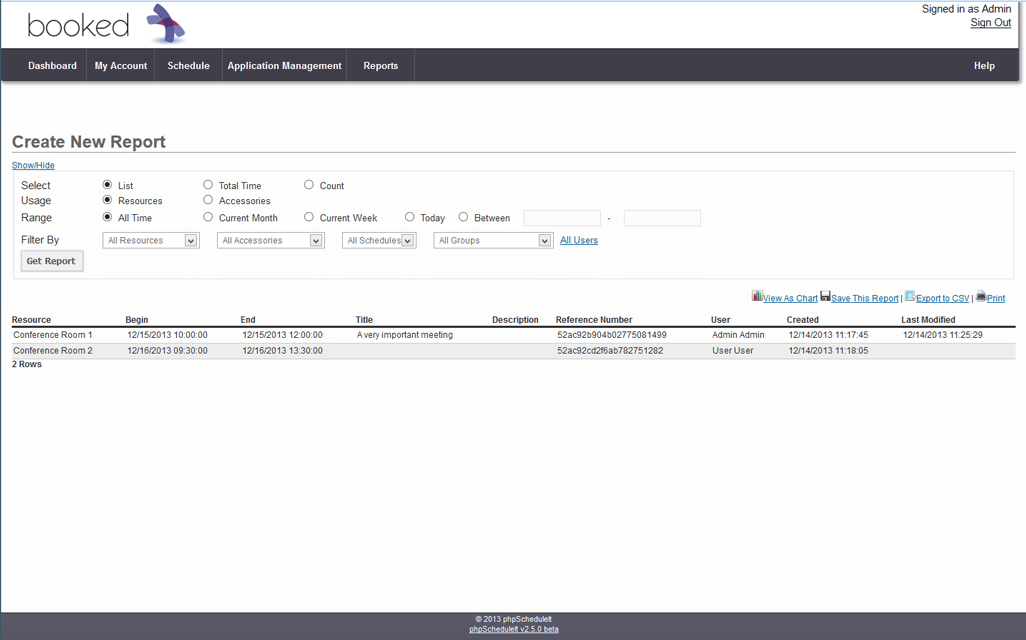Open the Application Management menu

[x=284, y=66]
